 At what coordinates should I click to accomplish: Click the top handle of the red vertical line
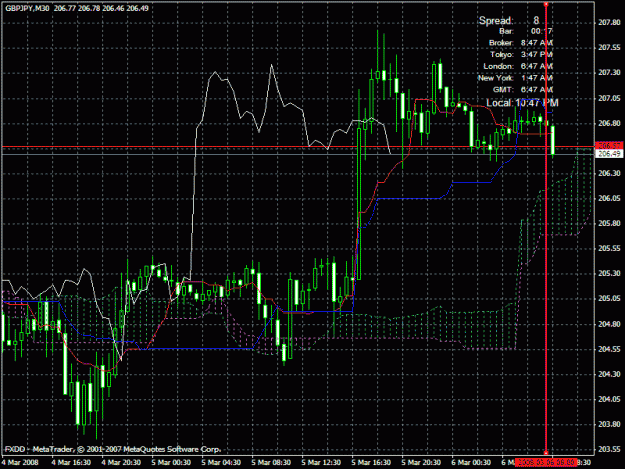(x=546, y=4)
